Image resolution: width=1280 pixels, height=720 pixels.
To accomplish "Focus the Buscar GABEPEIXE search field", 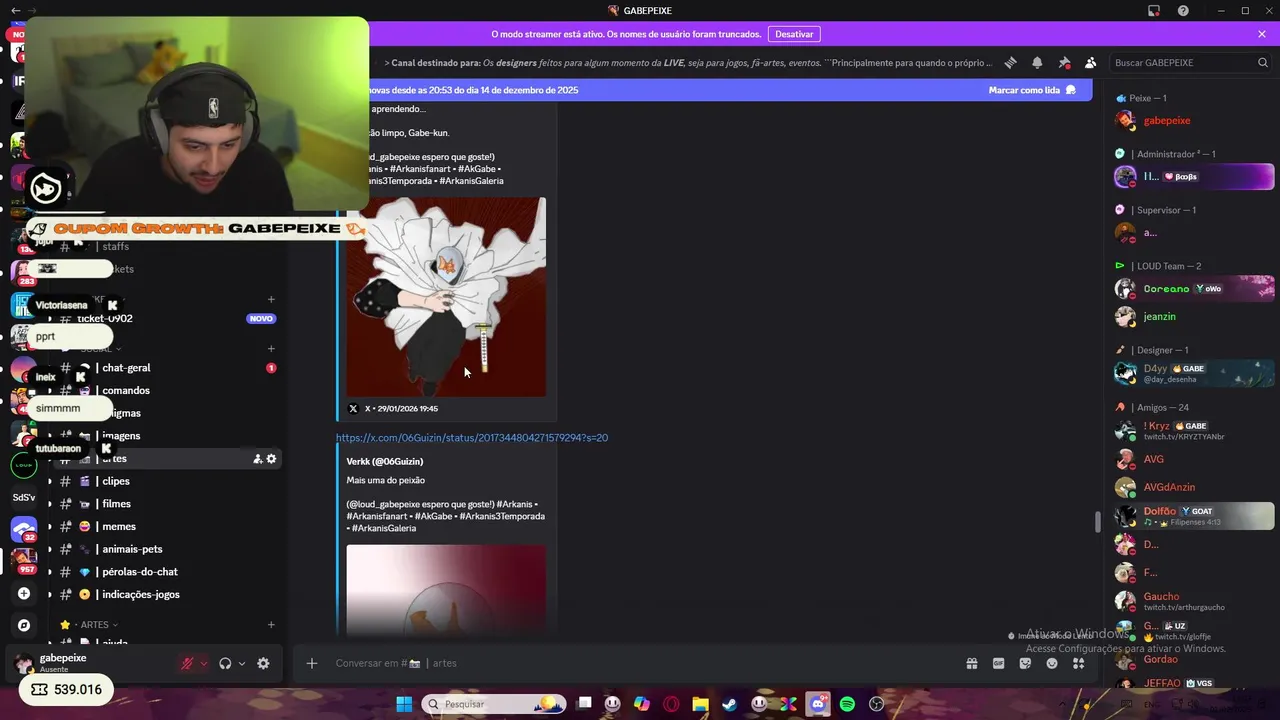I will (1190, 62).
